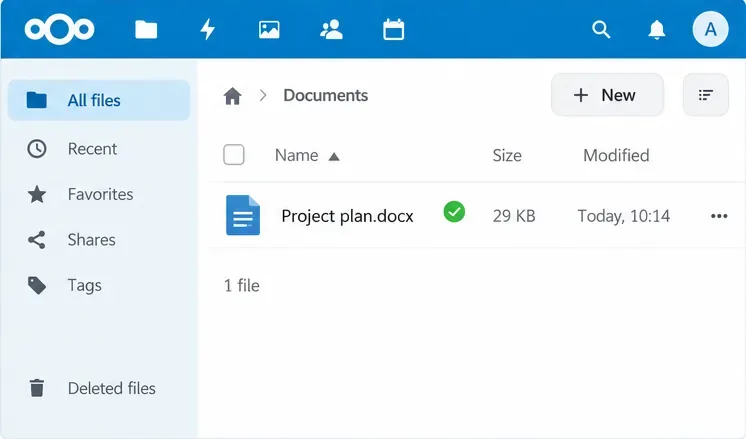This screenshot has width=746, height=439.
Task: Go to home folder breadcrumb icon
Action: point(232,96)
